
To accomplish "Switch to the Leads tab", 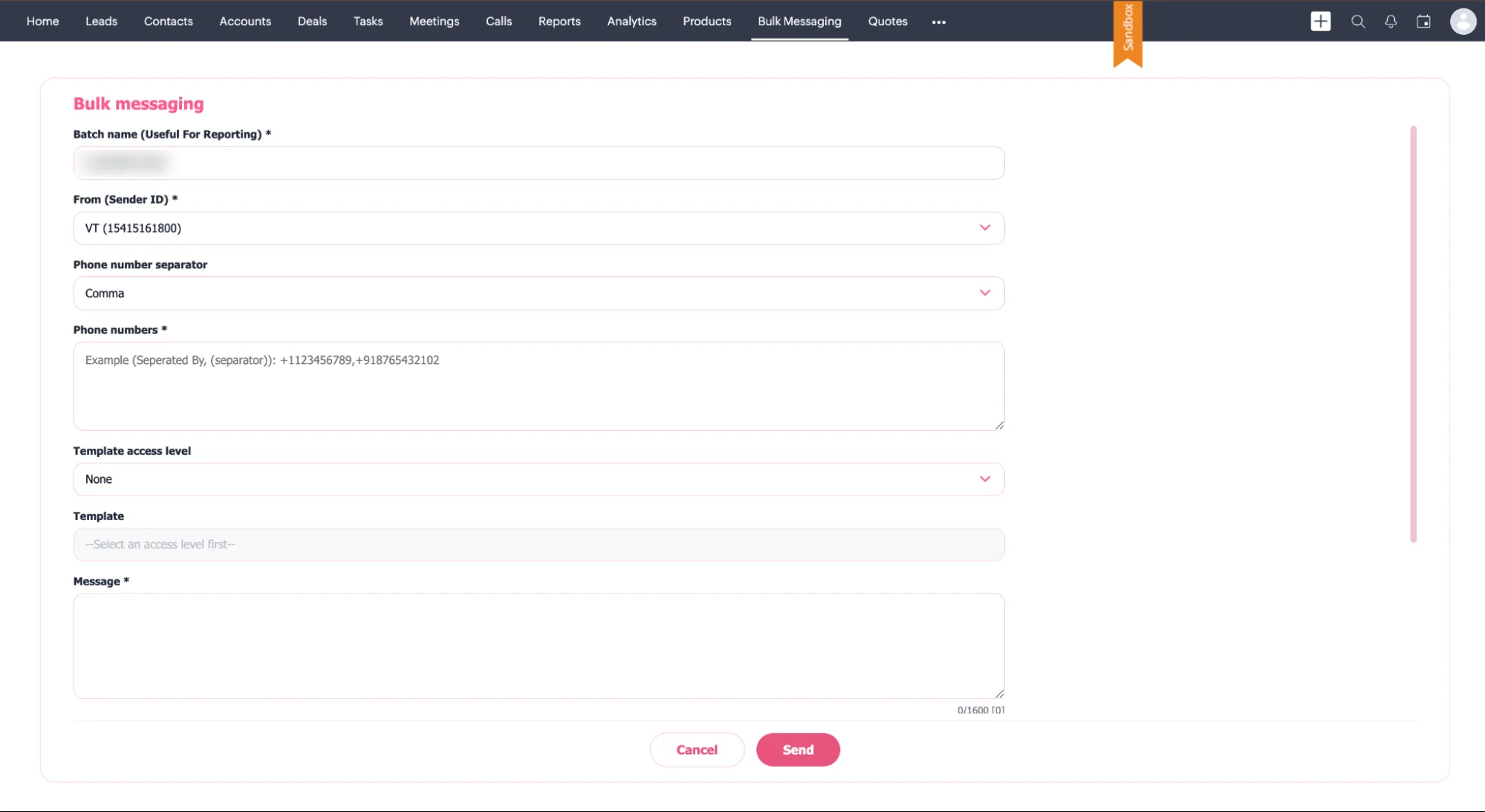I will (x=101, y=22).
